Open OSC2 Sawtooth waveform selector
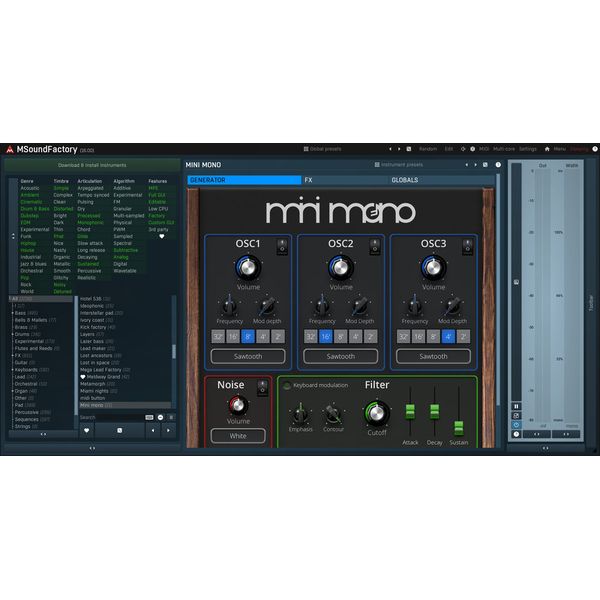Screen dimensions: 600x600 [x=341, y=356]
